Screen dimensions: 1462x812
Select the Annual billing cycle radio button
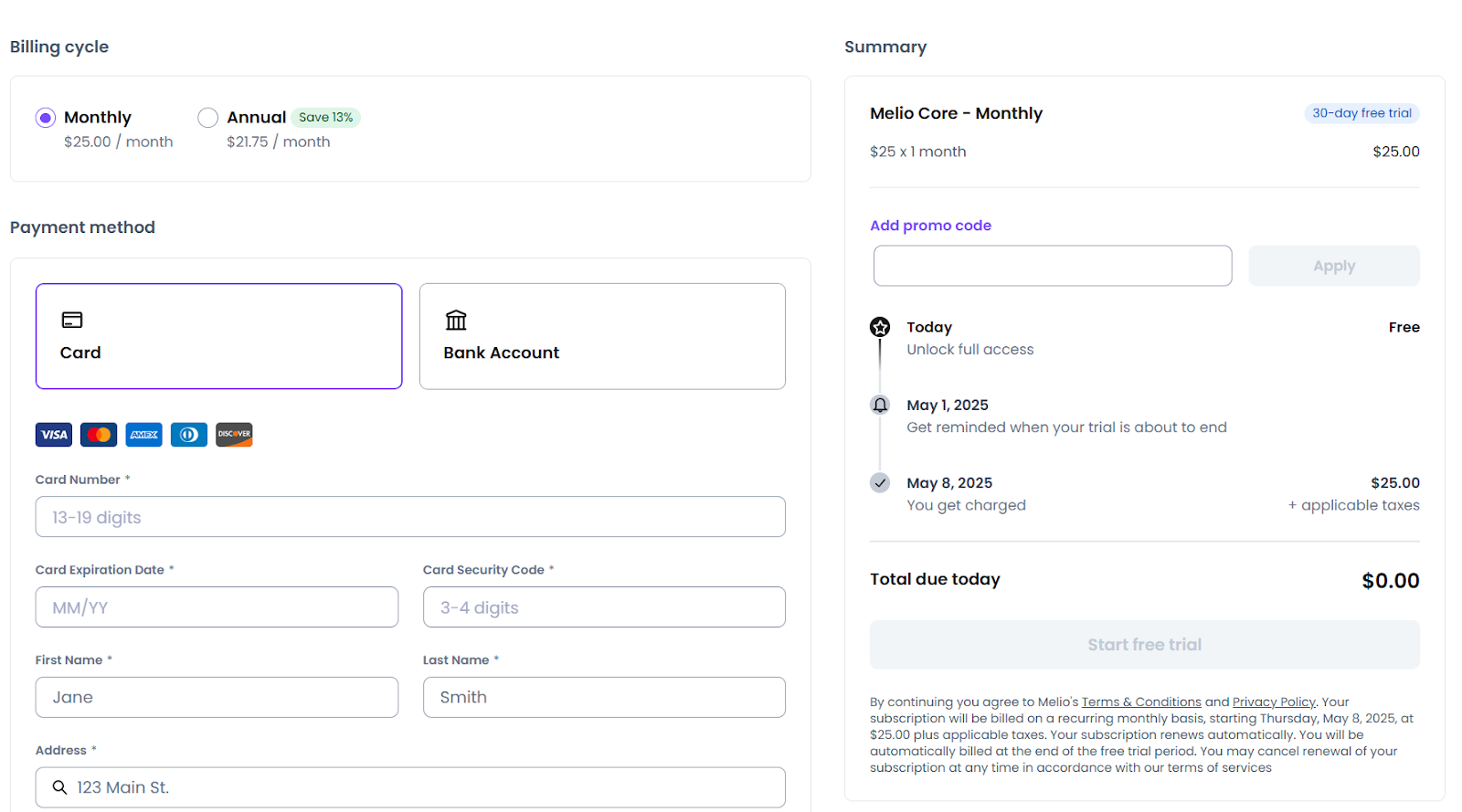(208, 118)
